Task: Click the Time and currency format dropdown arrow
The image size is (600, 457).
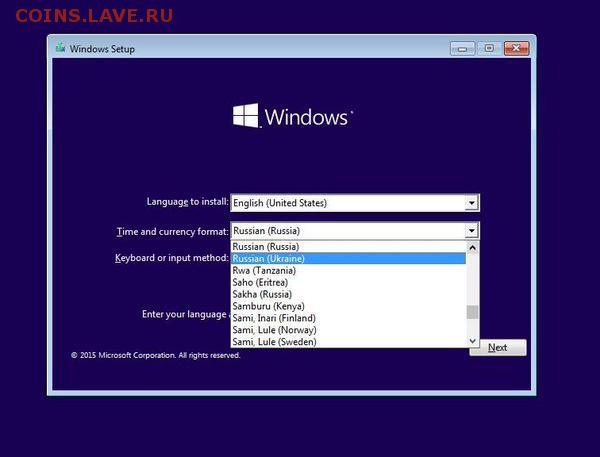Action: pyautogui.click(x=471, y=231)
